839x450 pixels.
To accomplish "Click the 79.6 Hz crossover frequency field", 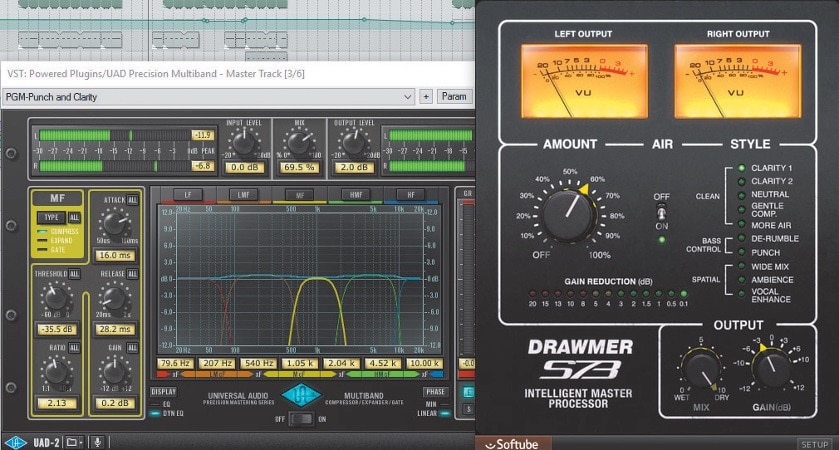I will pyautogui.click(x=176, y=363).
